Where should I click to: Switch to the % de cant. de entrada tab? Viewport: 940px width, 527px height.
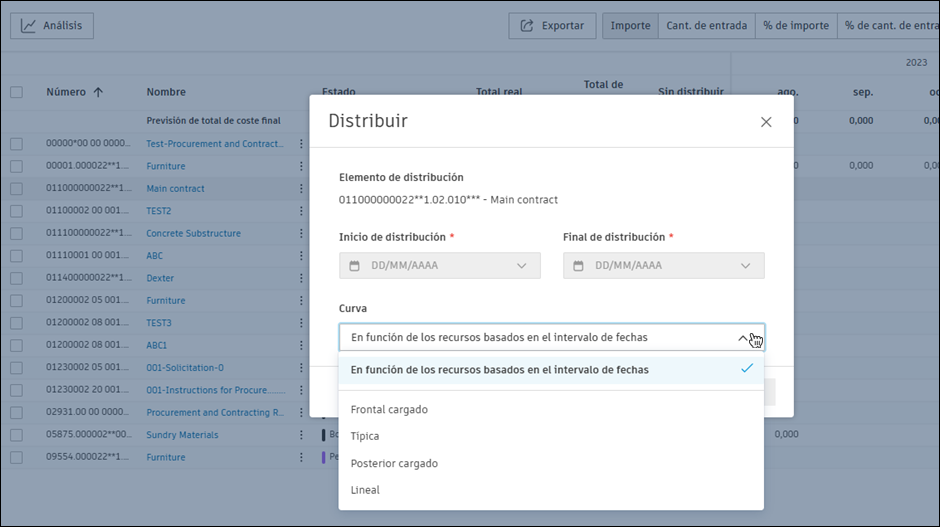(x=888, y=26)
